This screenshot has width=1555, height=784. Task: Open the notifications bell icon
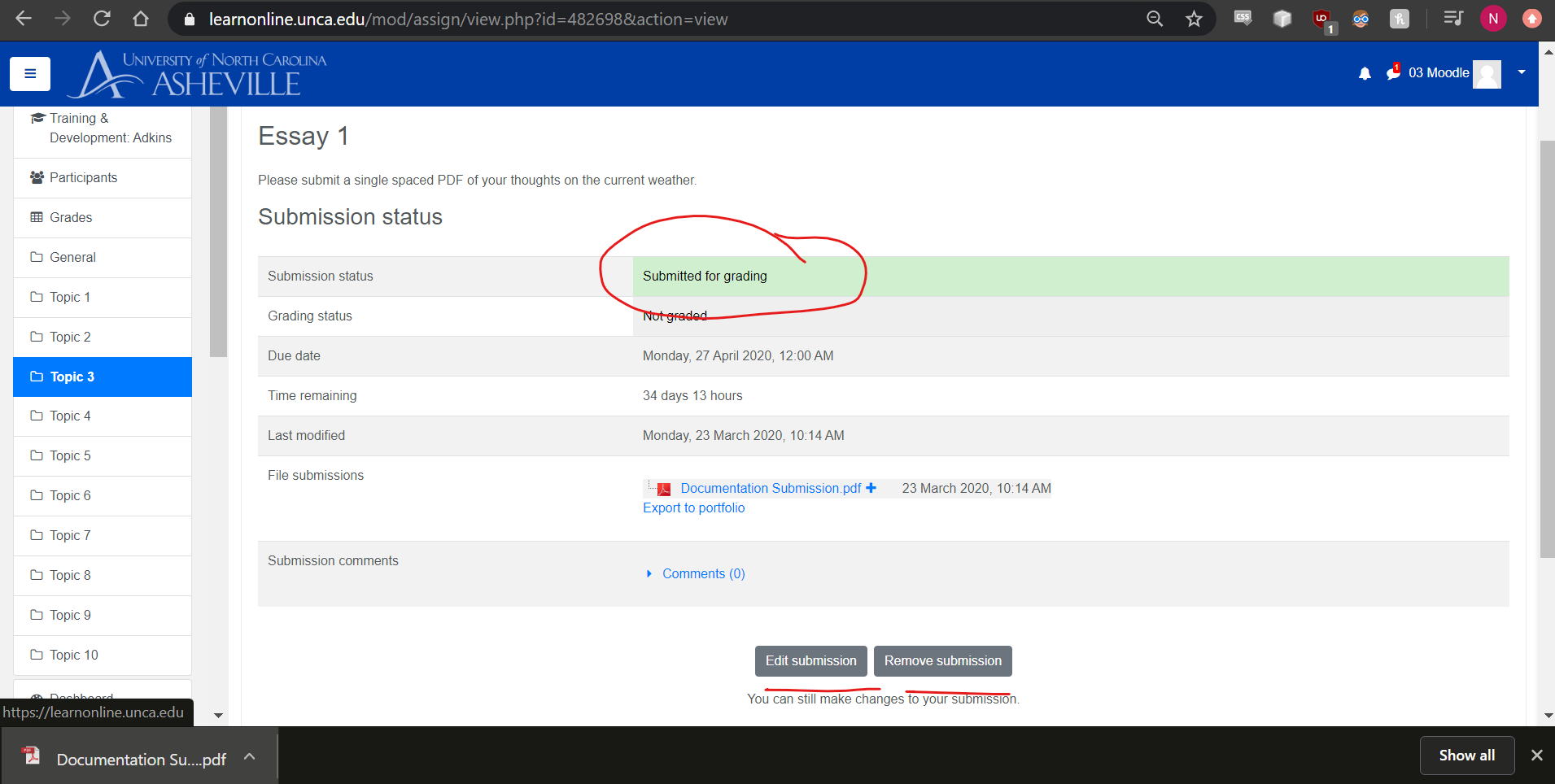coord(1365,73)
